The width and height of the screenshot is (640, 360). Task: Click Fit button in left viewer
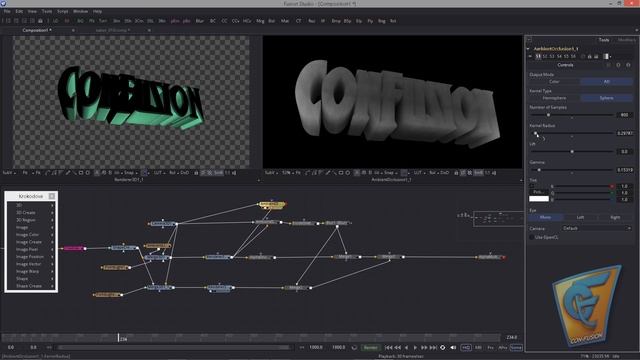point(38,173)
